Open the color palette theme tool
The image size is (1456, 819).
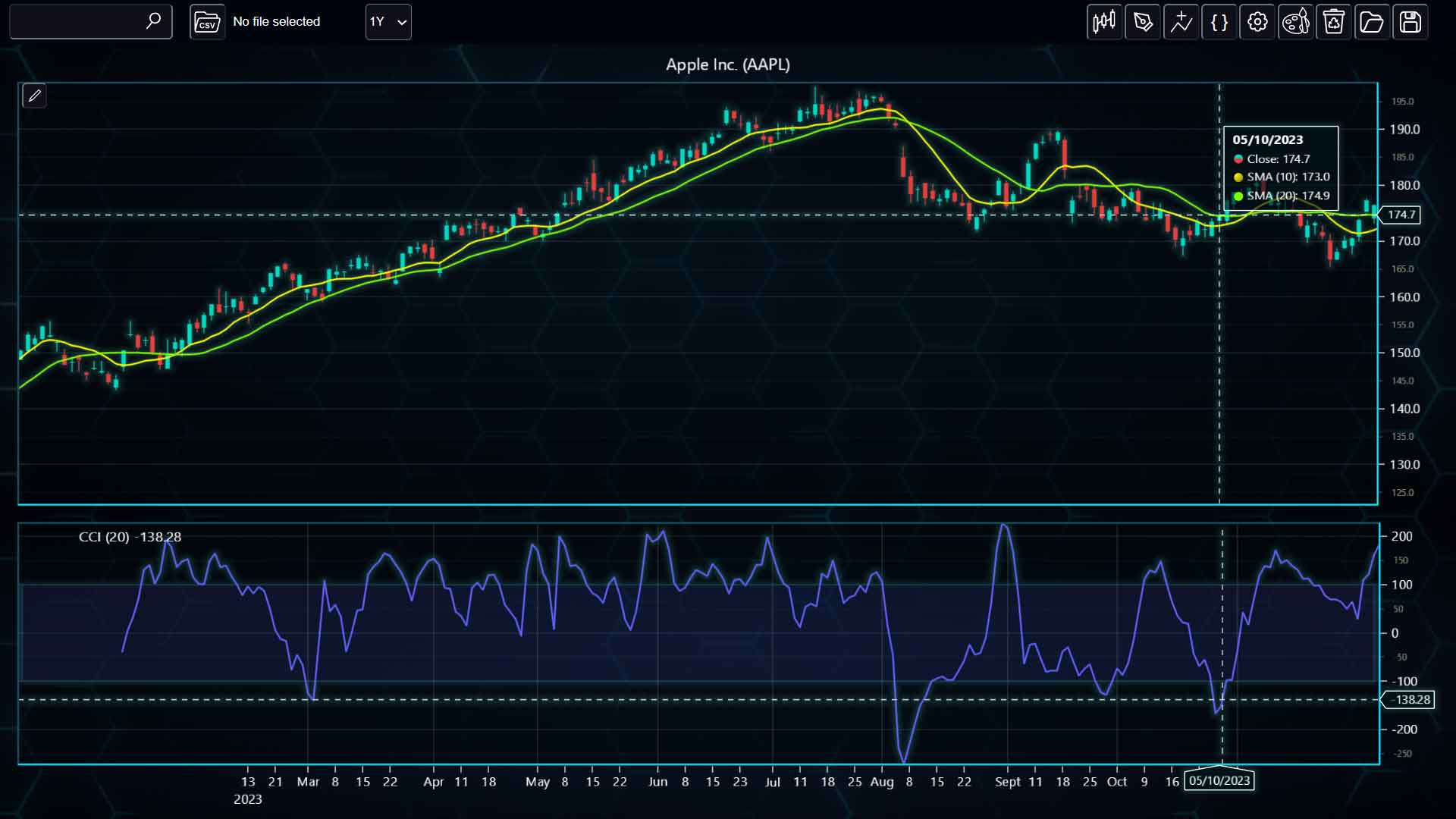pyautogui.click(x=1296, y=22)
